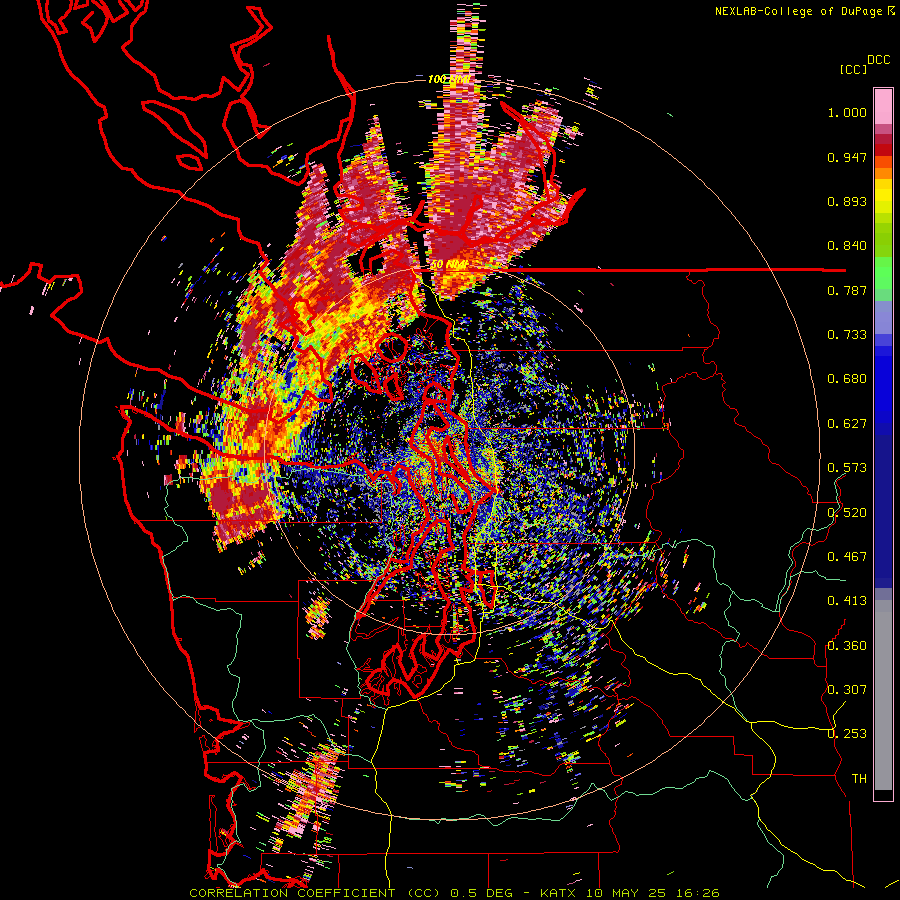
Task: Click the DCC label above the color bar
Action: pyautogui.click(x=878, y=60)
